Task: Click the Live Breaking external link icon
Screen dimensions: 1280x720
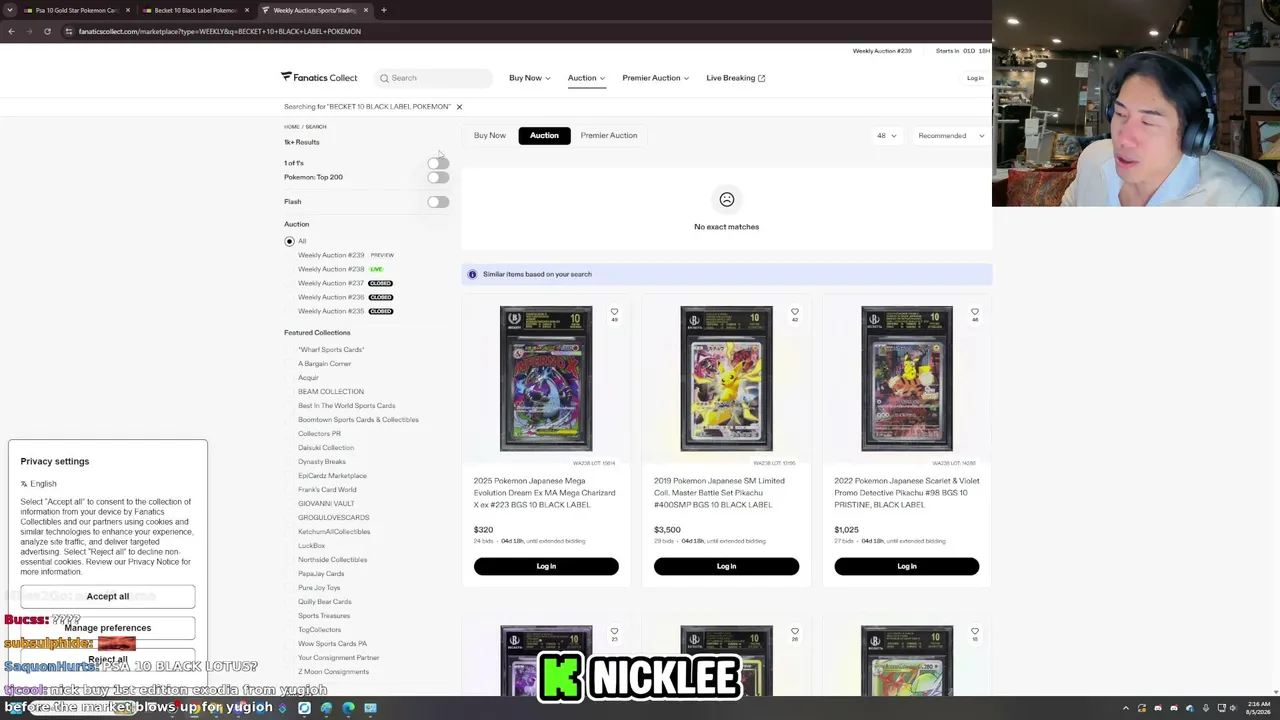Action: tap(761, 78)
